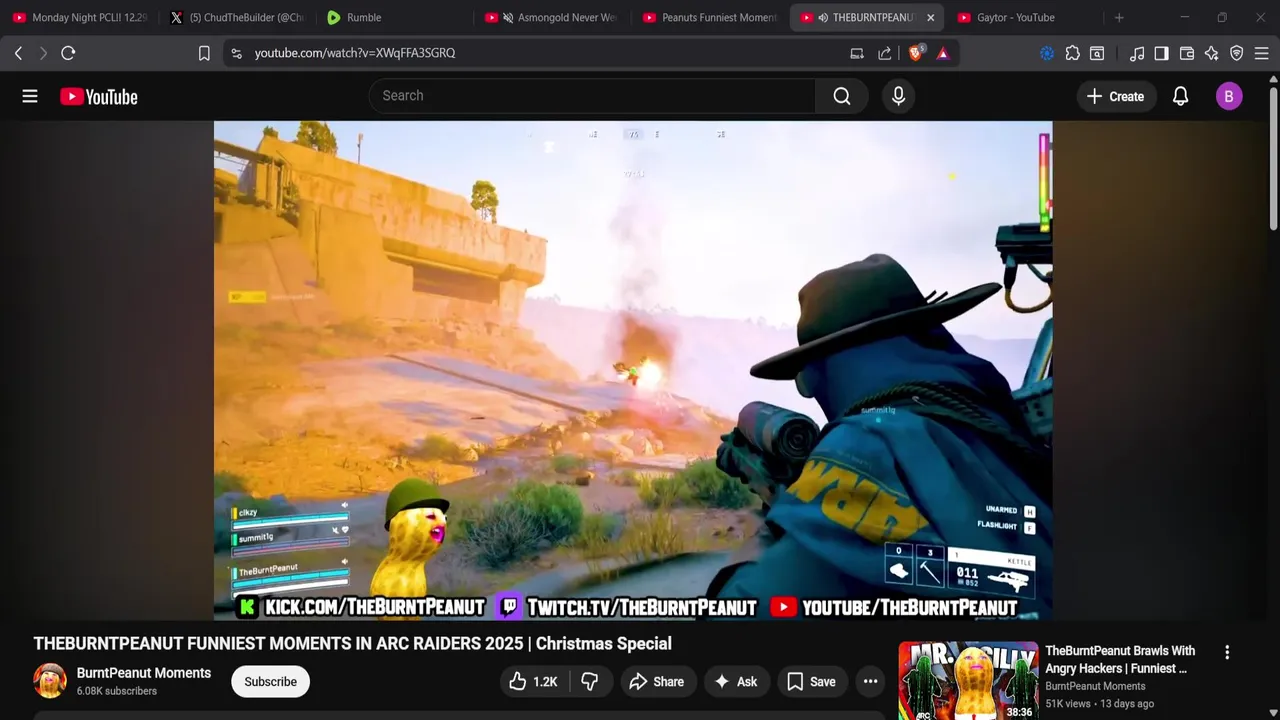Image resolution: width=1280 pixels, height=720 pixels.
Task: Click the install app screen icon in address bar
Action: 857,53
